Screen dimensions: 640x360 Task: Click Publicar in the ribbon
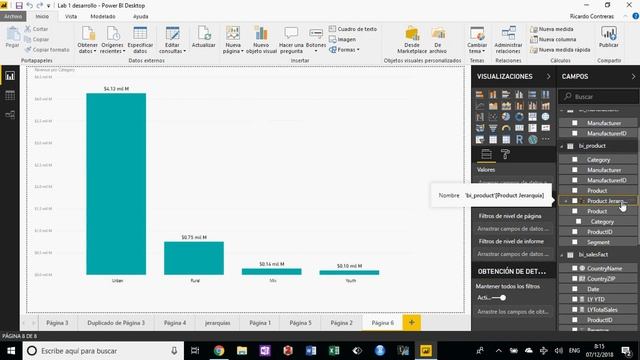pos(609,37)
